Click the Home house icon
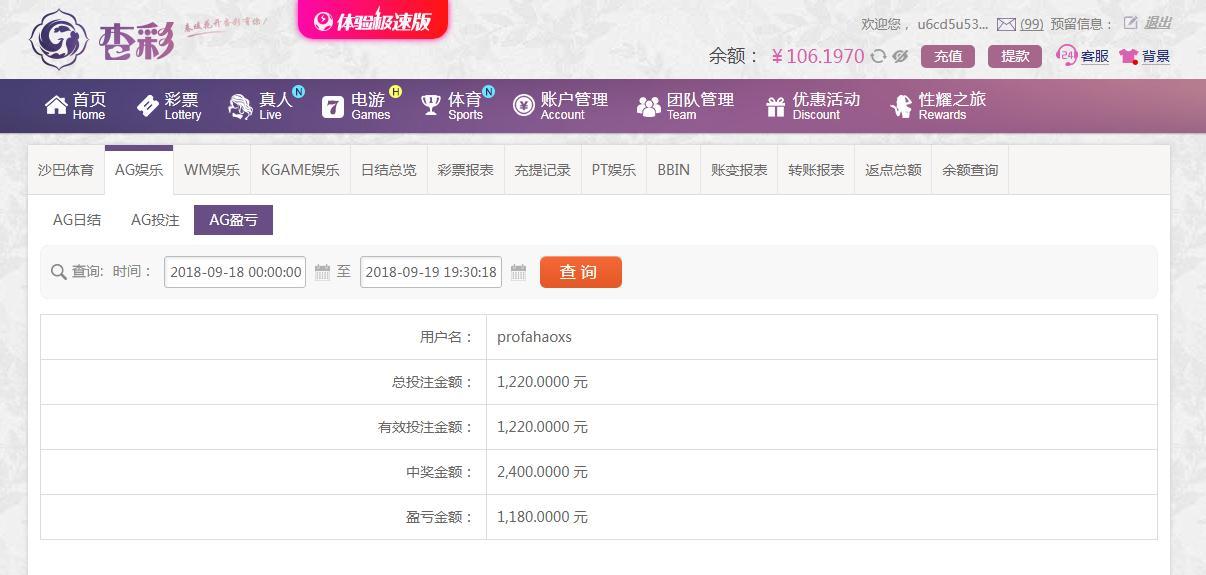This screenshot has height=575, width=1206. 56,105
